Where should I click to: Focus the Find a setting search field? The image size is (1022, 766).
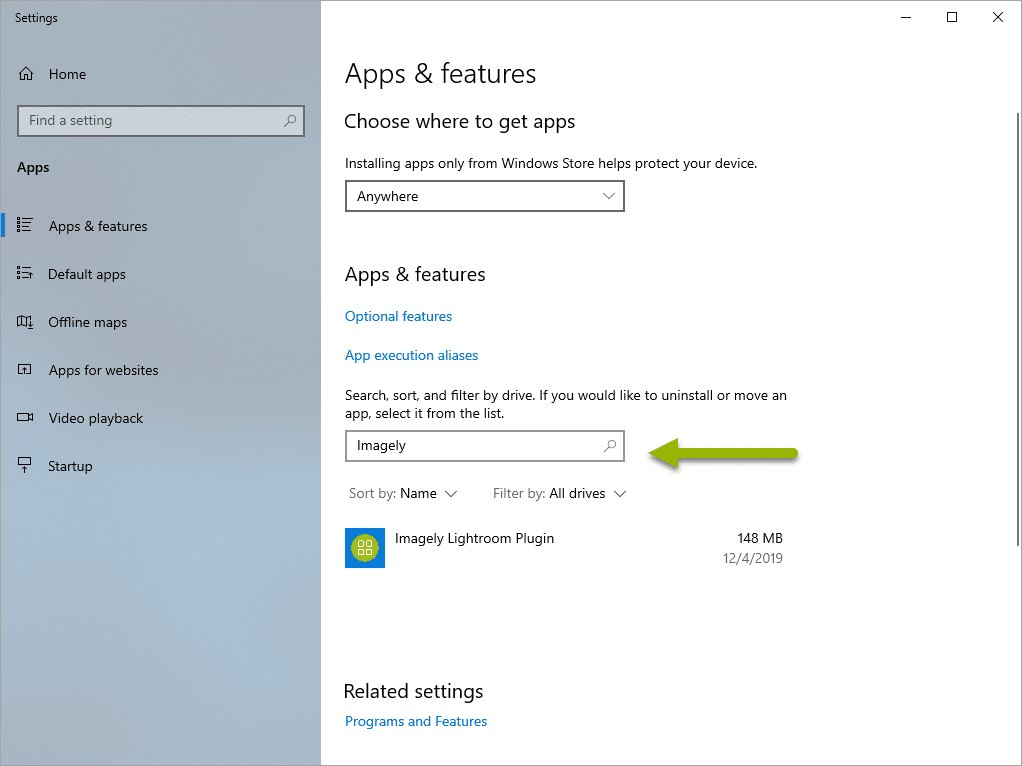(161, 121)
